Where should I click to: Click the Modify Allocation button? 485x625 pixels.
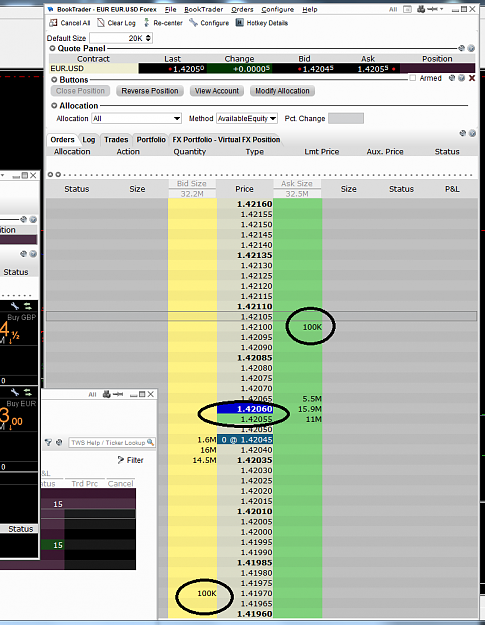point(282,91)
